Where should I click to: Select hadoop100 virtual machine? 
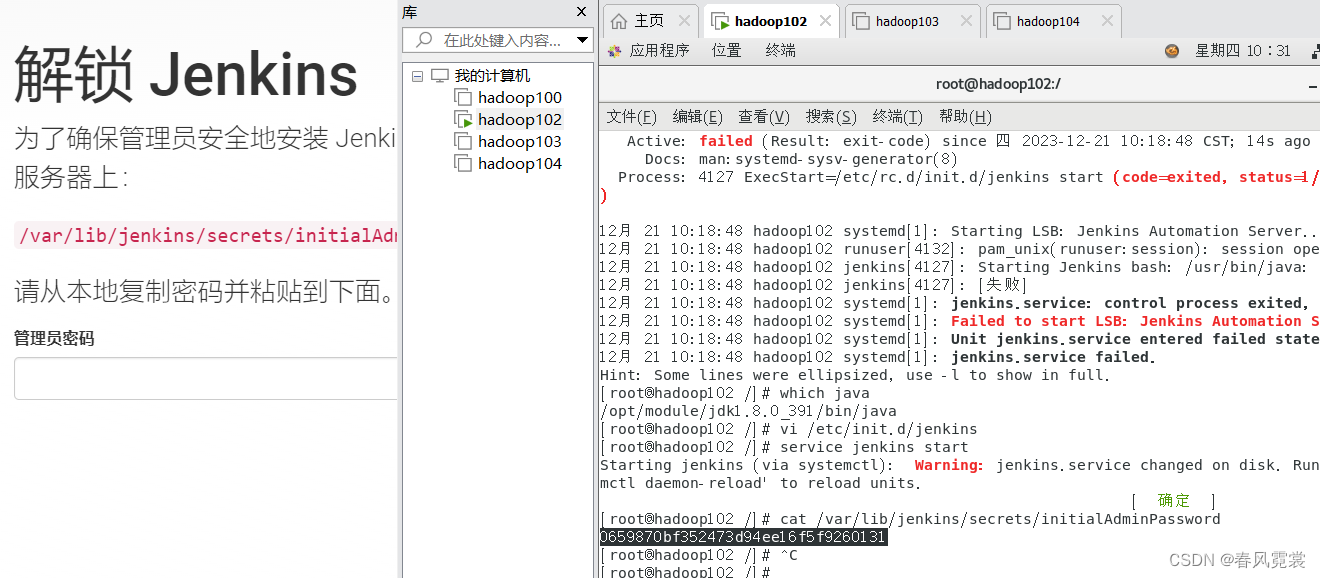pyautogui.click(x=520, y=98)
